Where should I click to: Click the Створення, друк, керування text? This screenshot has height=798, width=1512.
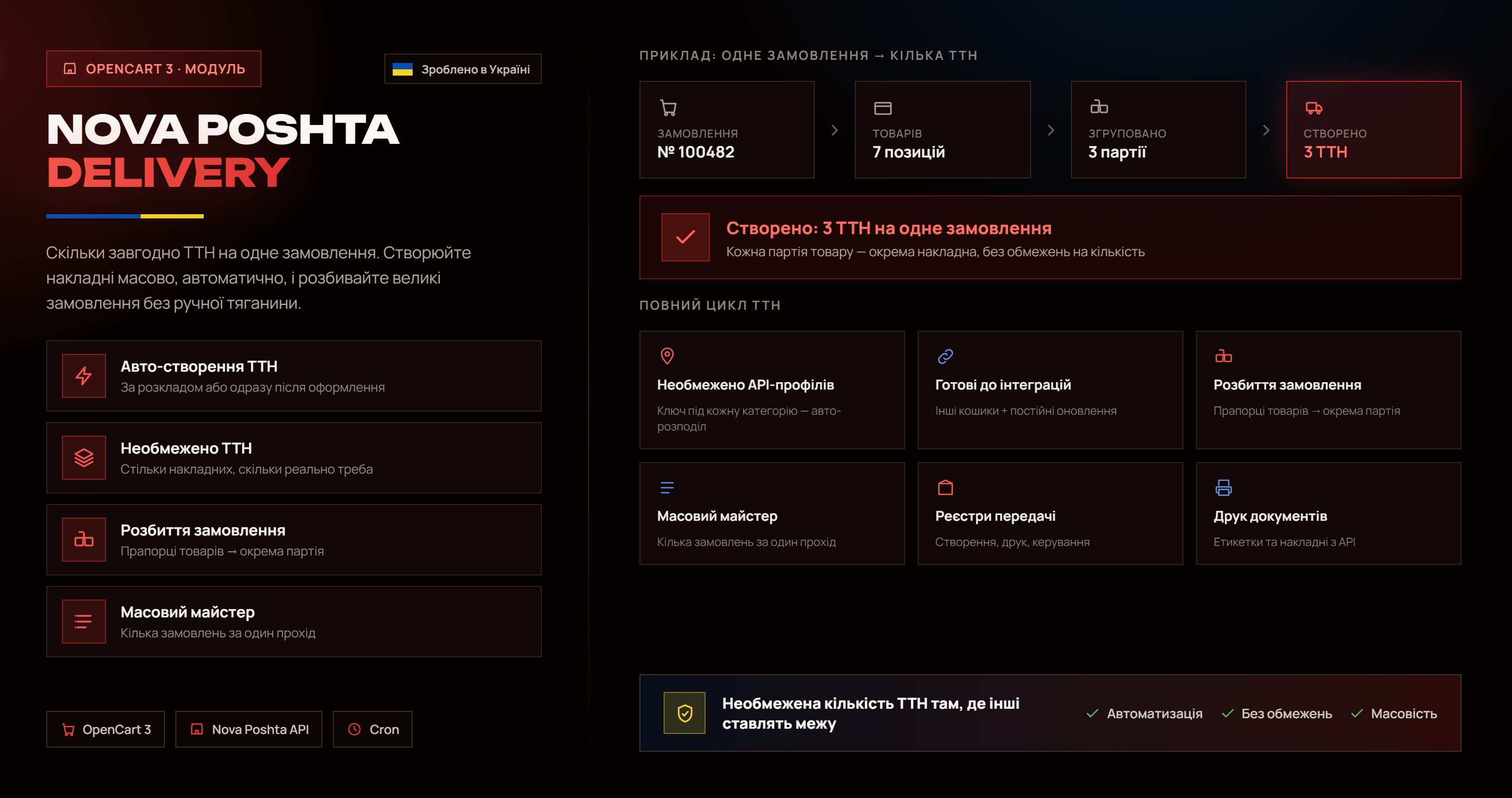(x=1013, y=542)
